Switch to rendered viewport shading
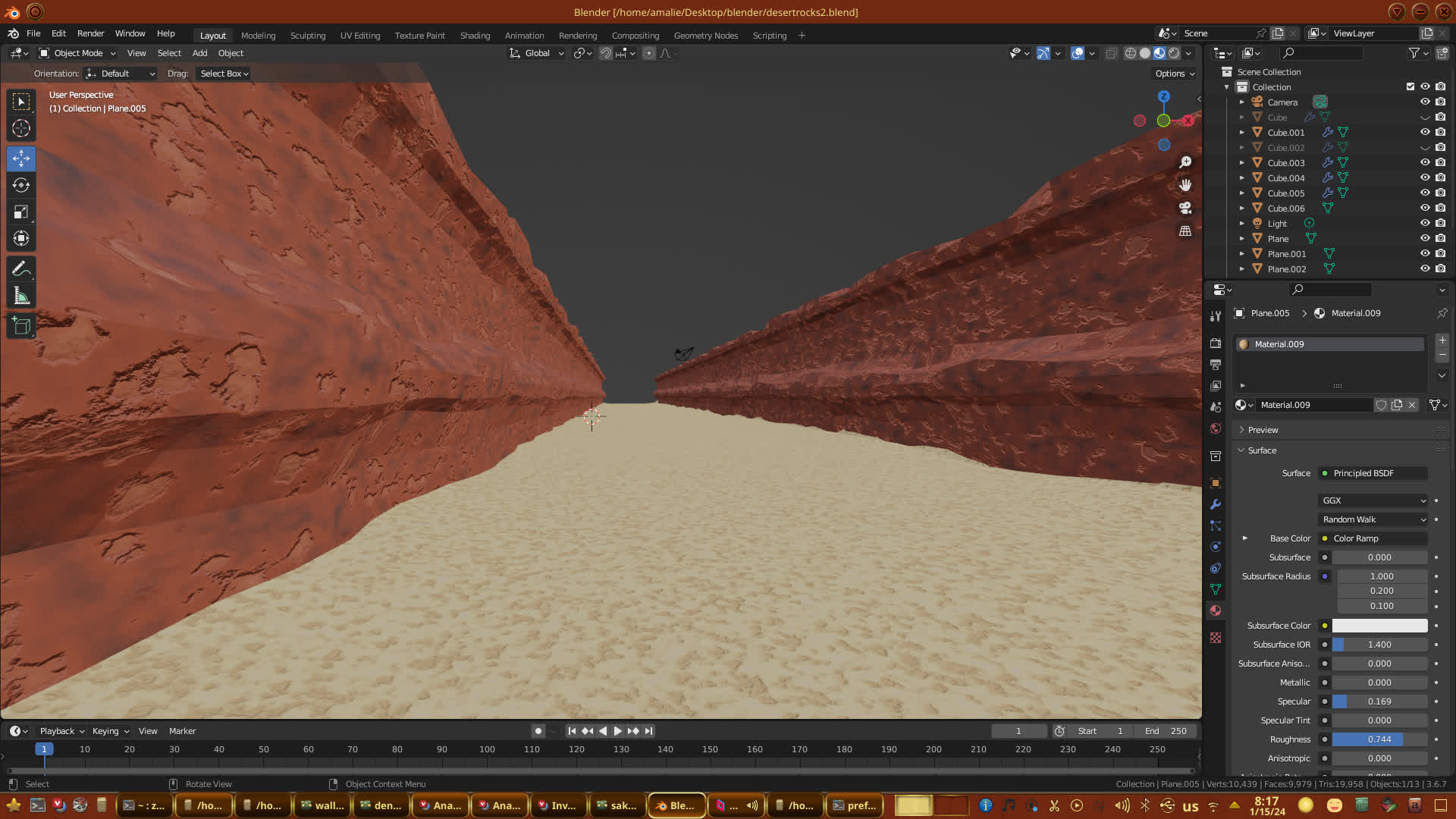Image resolution: width=1456 pixels, height=819 pixels. click(1174, 53)
